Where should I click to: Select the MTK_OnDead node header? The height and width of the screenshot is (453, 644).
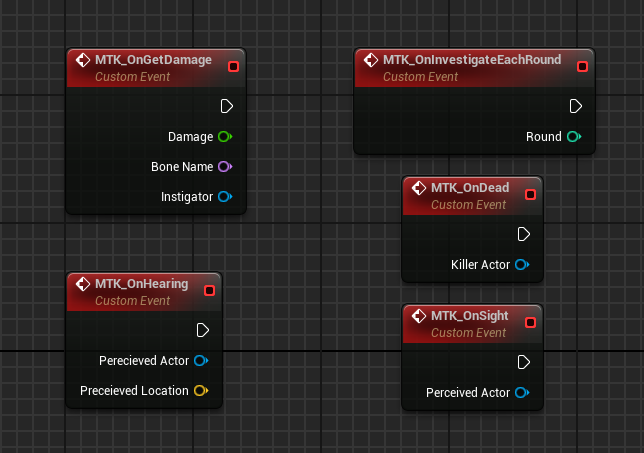click(x=468, y=188)
